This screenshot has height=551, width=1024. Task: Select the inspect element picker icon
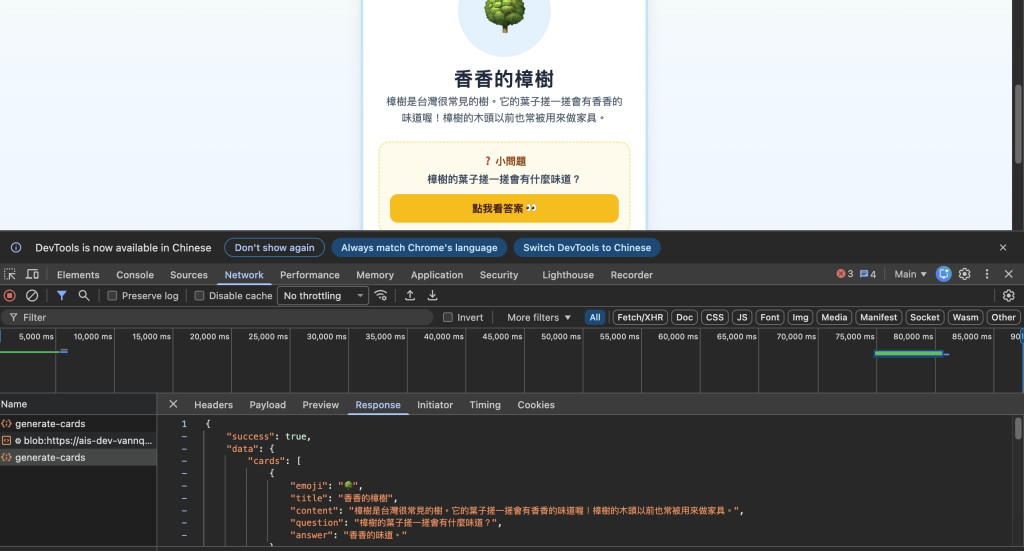click(x=10, y=274)
